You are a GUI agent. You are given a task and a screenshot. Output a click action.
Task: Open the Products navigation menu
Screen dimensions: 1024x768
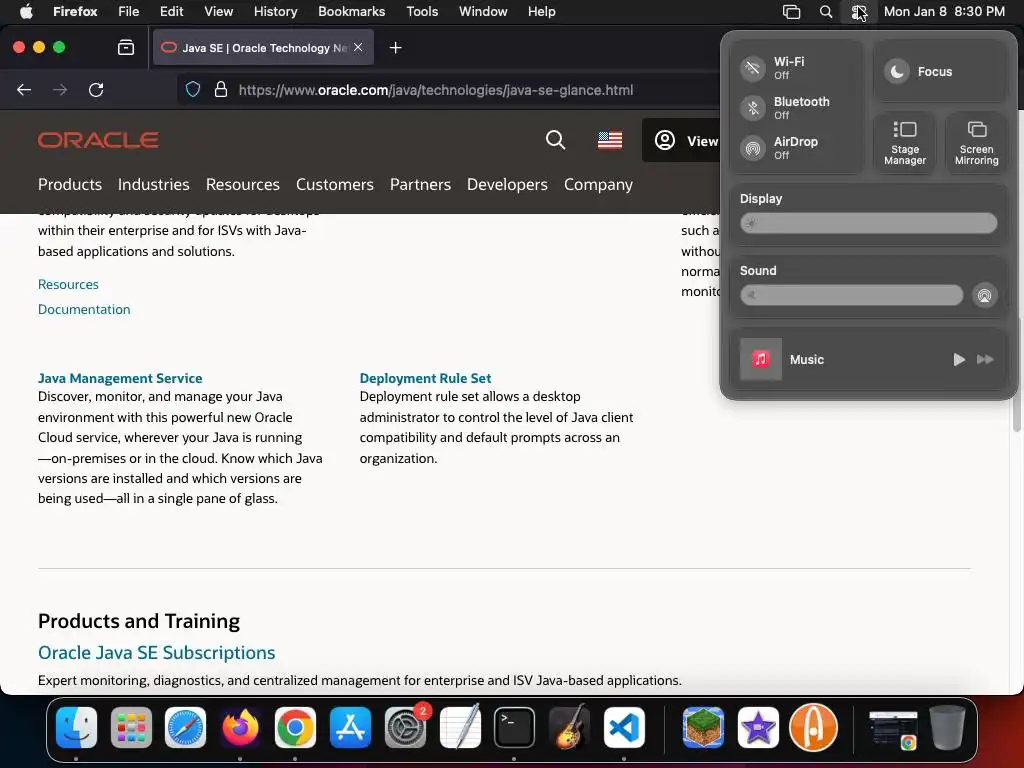click(70, 185)
